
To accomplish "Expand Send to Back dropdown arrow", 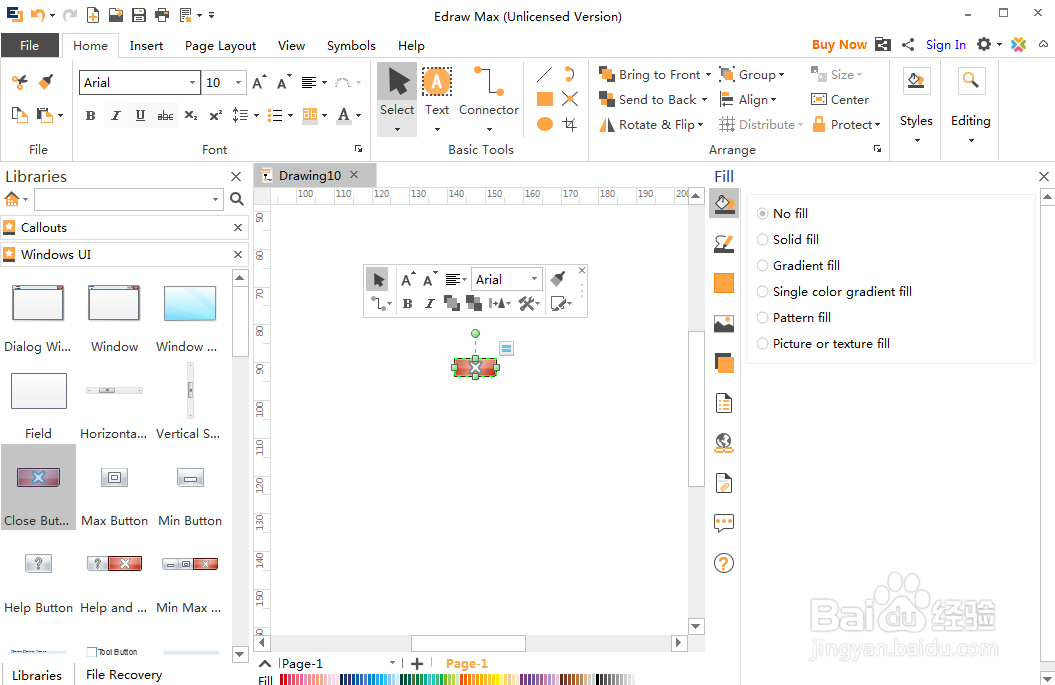I will (704, 100).
